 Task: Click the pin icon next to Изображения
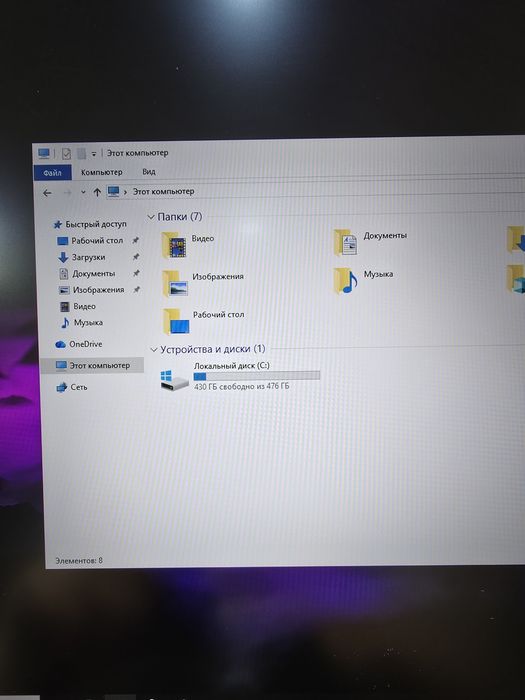point(137,289)
